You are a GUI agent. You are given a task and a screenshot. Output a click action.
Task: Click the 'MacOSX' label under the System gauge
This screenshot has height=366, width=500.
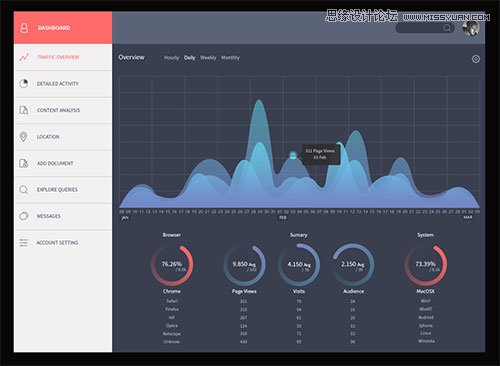click(x=426, y=291)
